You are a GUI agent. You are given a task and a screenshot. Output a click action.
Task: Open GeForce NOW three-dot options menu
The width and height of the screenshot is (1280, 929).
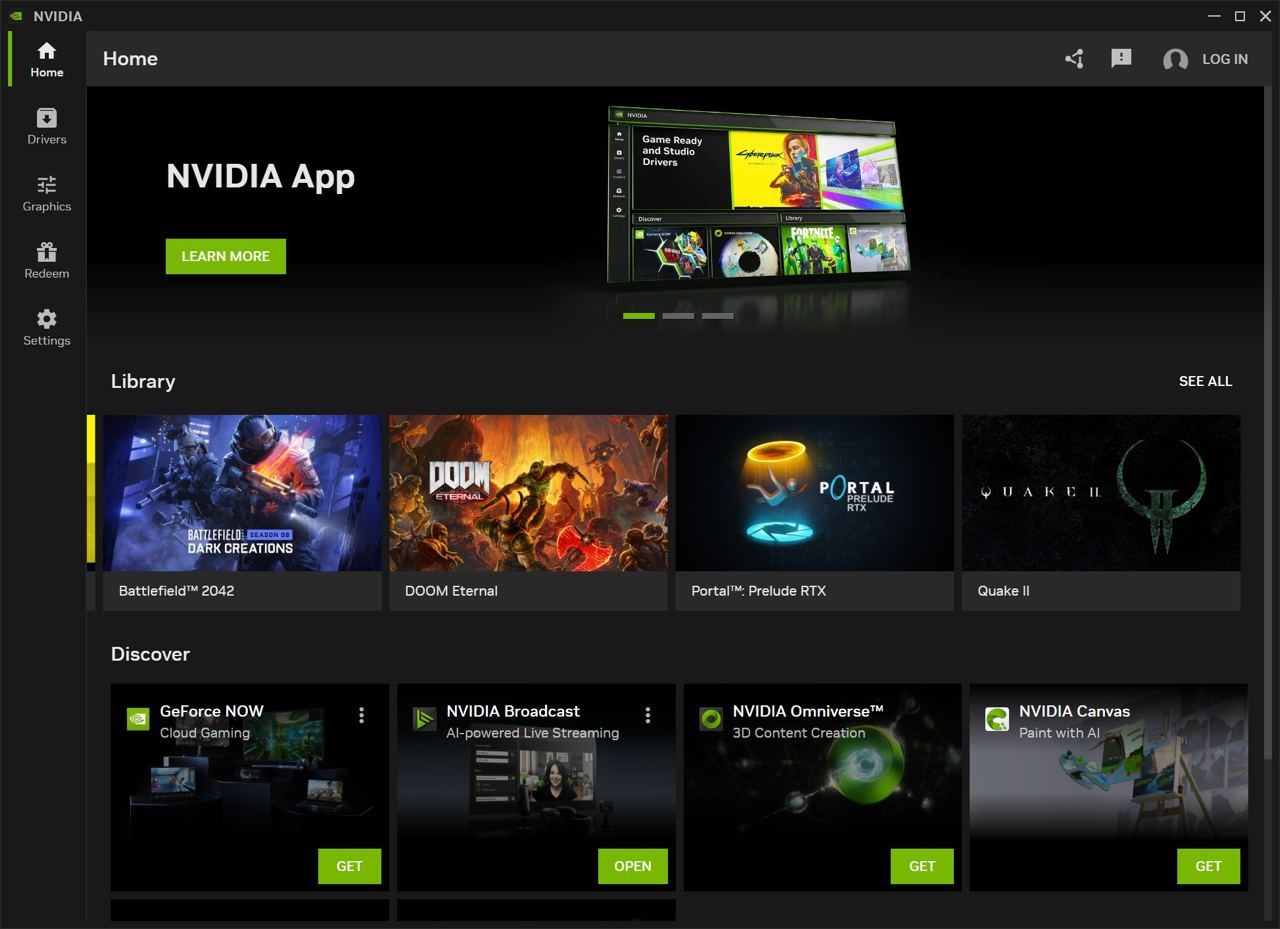[x=361, y=715]
